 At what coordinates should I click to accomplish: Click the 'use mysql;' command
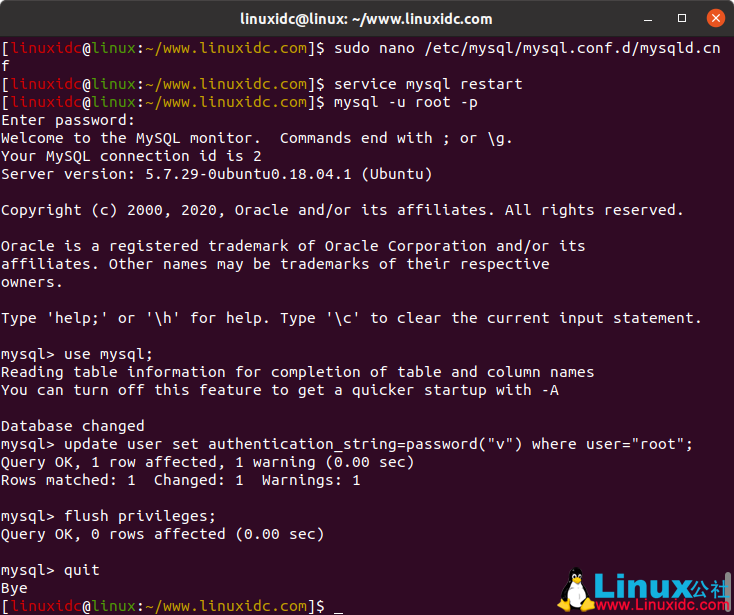coord(108,354)
